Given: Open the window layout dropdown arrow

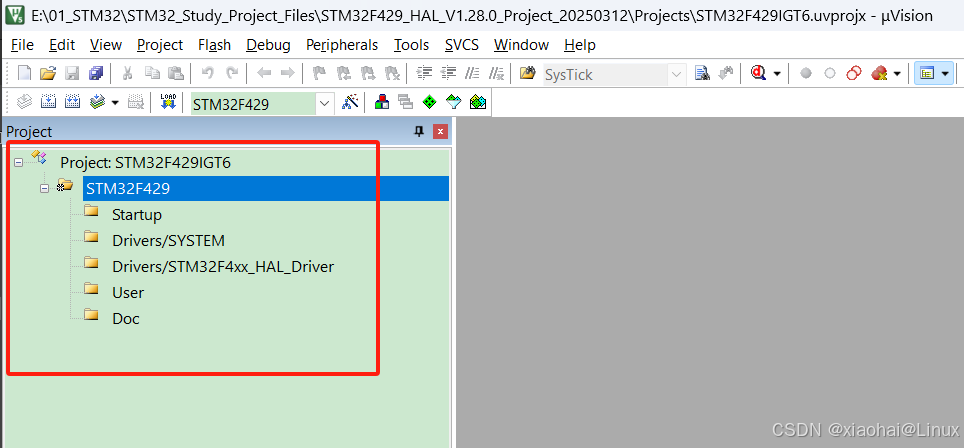Looking at the screenshot, I should pos(944,74).
